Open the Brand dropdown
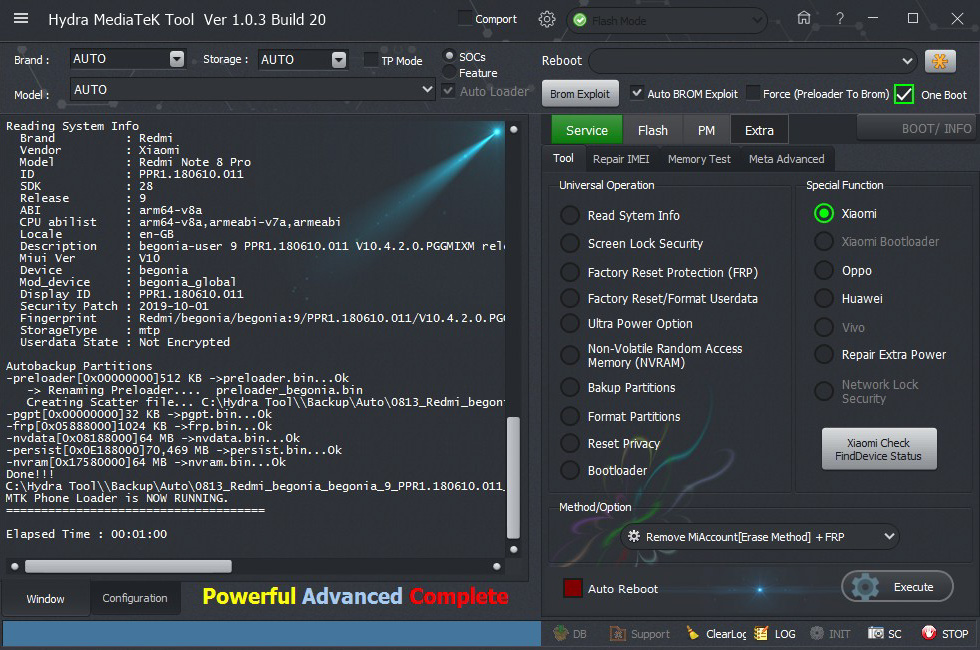980x650 pixels. click(177, 59)
